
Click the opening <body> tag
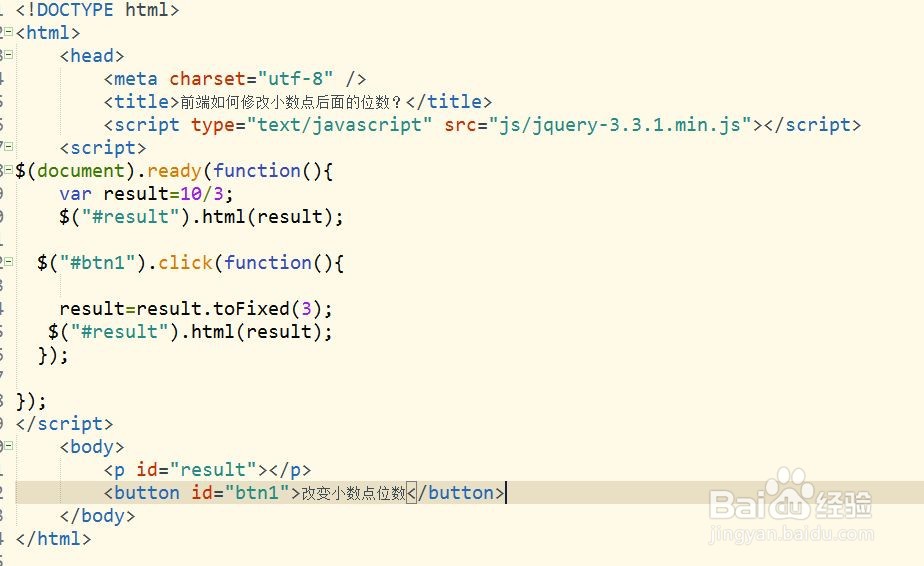click(92, 447)
